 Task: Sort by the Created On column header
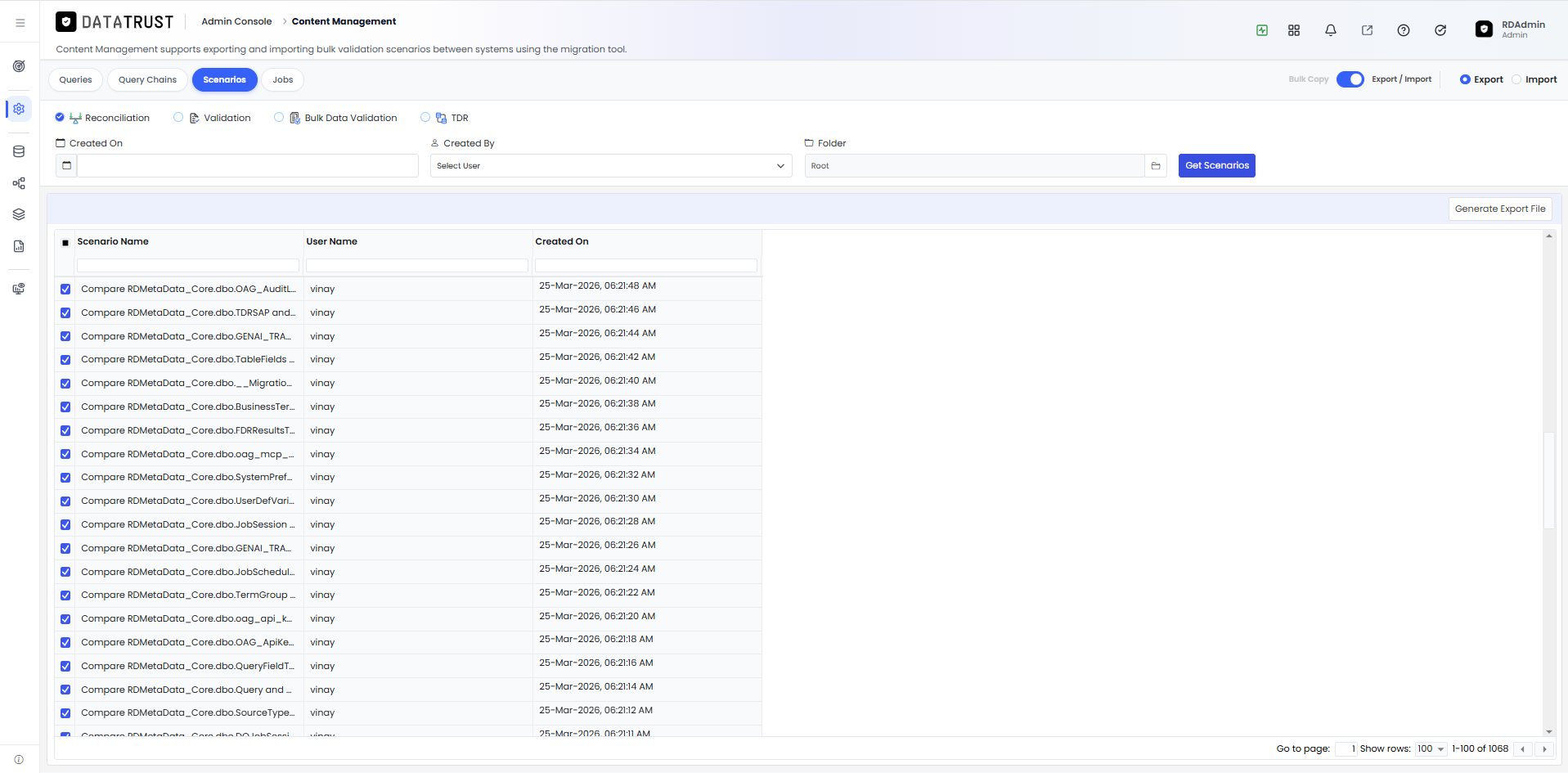click(562, 241)
